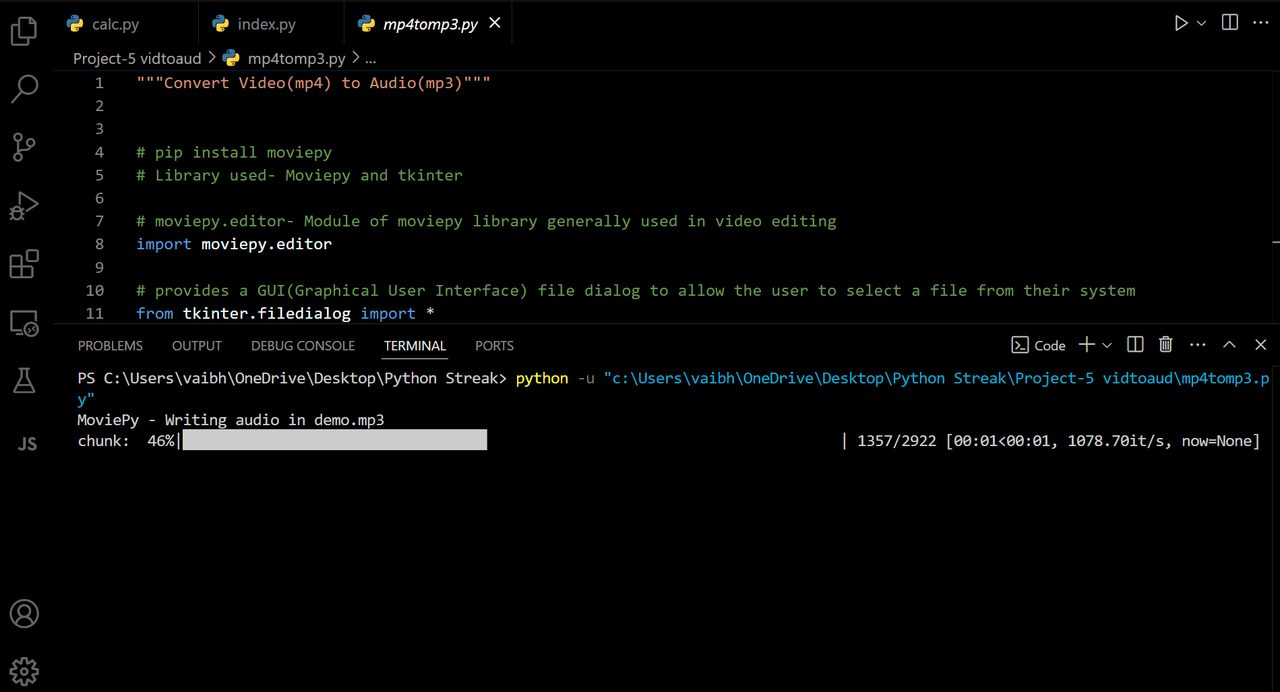1280x692 pixels.
Task: Open editor More Actions menu
Action: point(1262,23)
